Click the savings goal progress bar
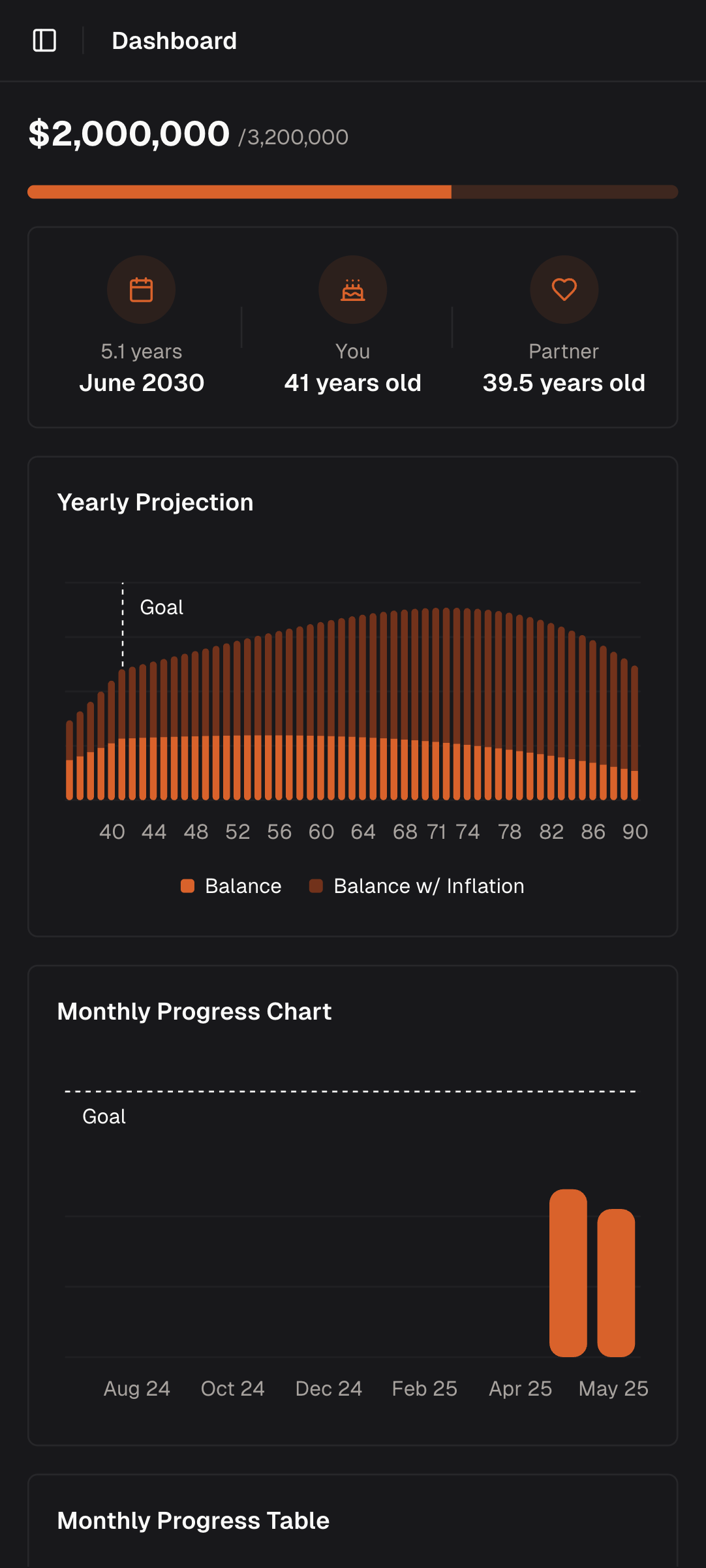 (352, 192)
